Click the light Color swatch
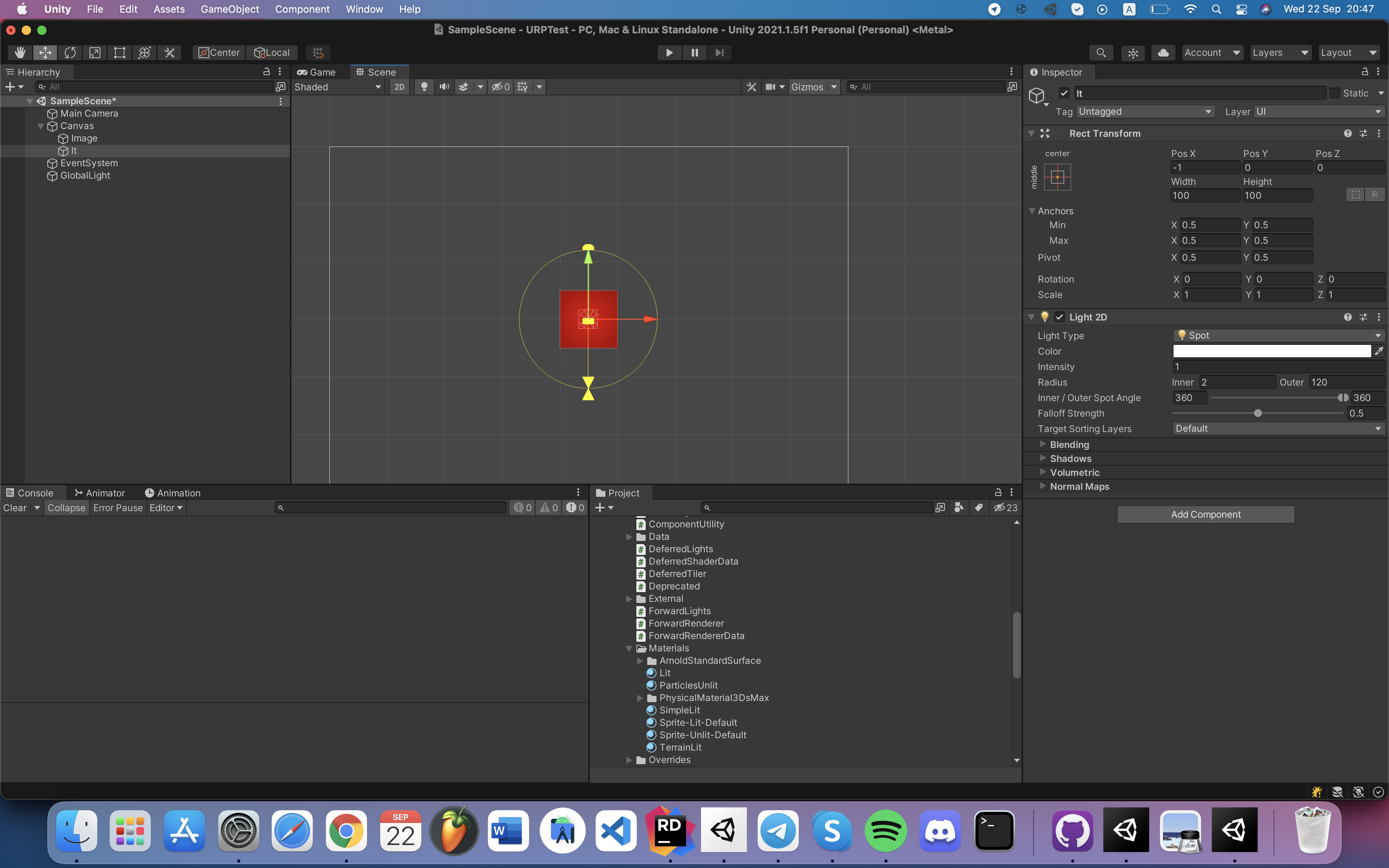 click(1272, 351)
